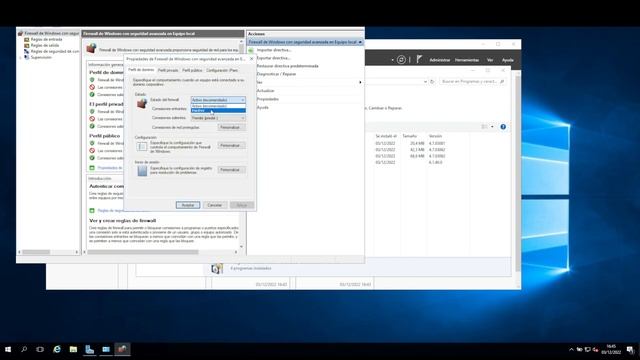Sort by the Se instaló el column
The width and height of the screenshot is (640, 360).
[x=386, y=136]
